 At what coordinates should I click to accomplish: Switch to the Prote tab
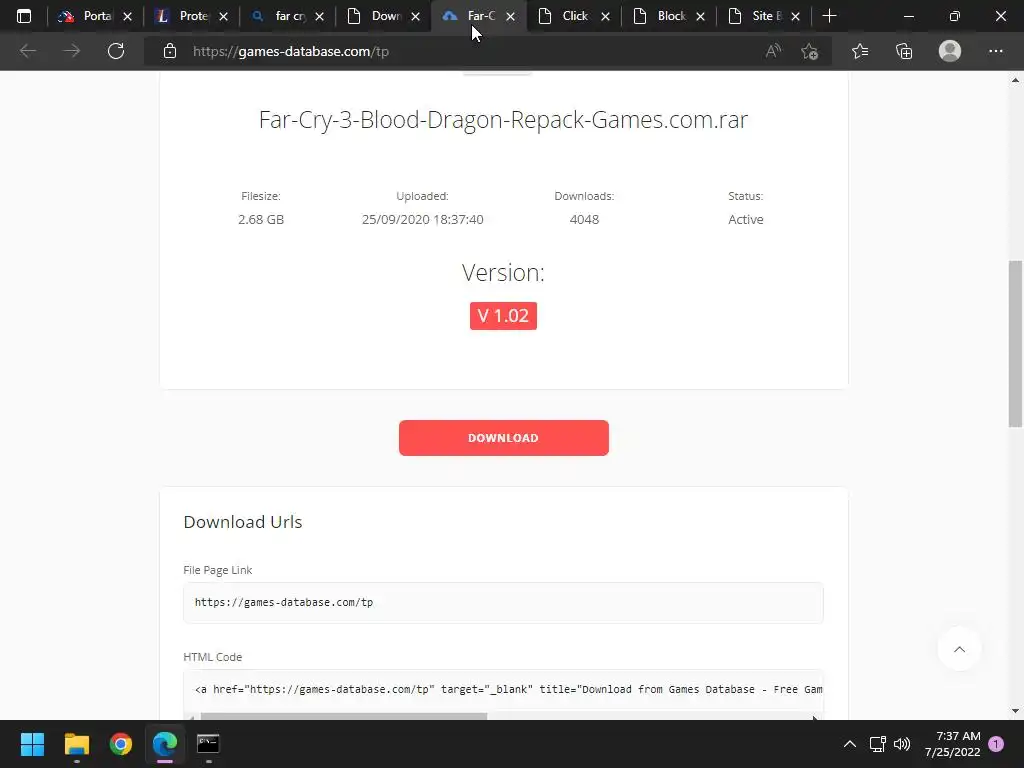coord(182,16)
